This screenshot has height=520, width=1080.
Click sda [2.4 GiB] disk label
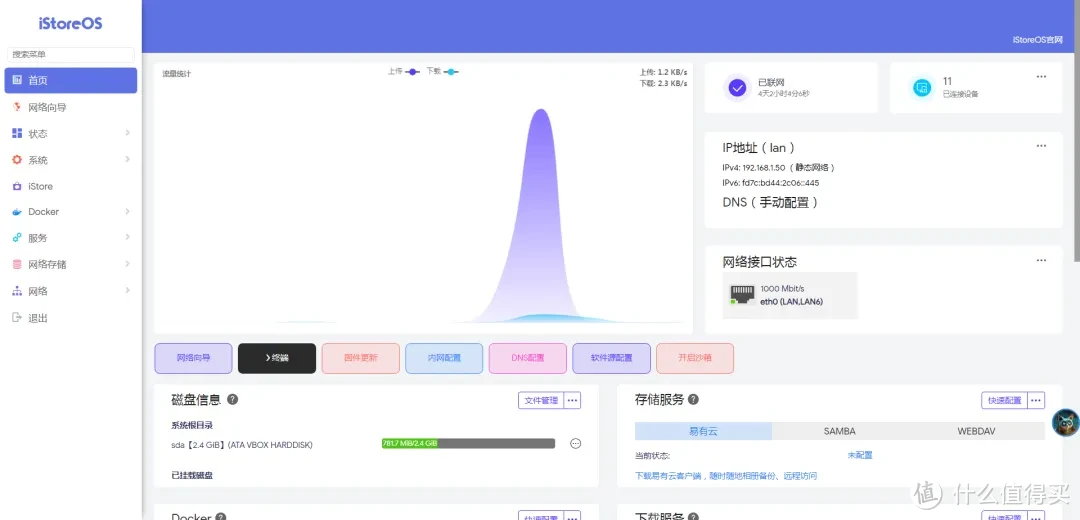pos(242,445)
